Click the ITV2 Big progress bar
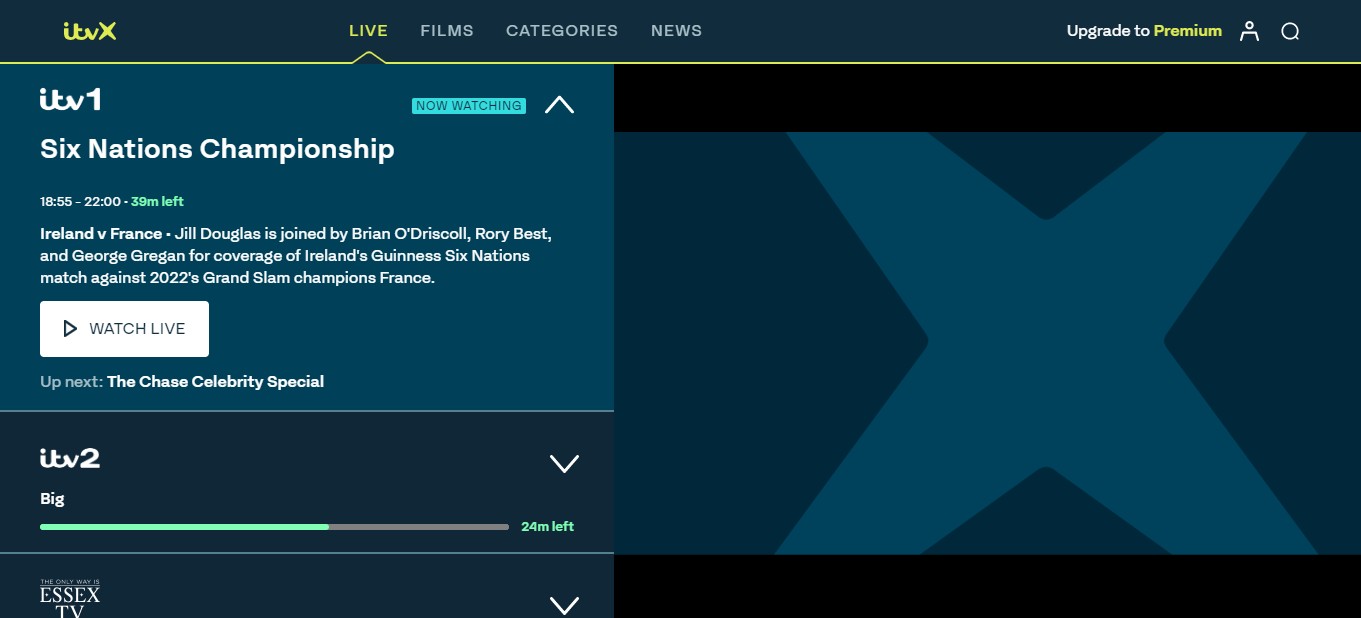This screenshot has height=618, width=1361. tap(274, 527)
